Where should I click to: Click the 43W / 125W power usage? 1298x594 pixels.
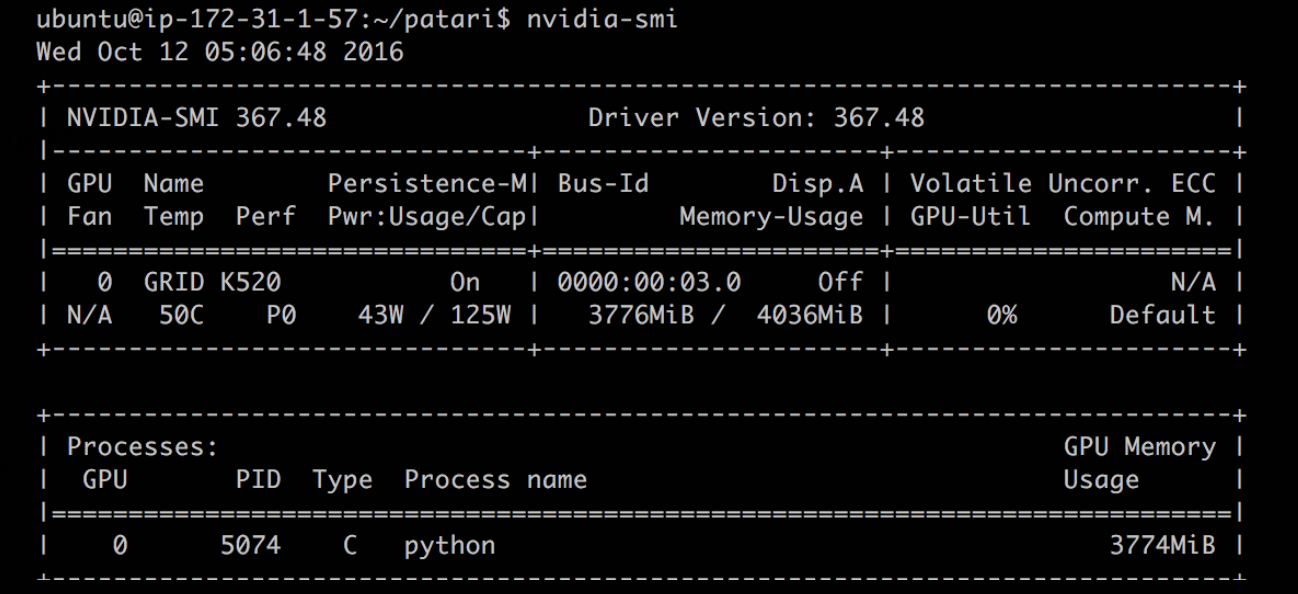[434, 315]
